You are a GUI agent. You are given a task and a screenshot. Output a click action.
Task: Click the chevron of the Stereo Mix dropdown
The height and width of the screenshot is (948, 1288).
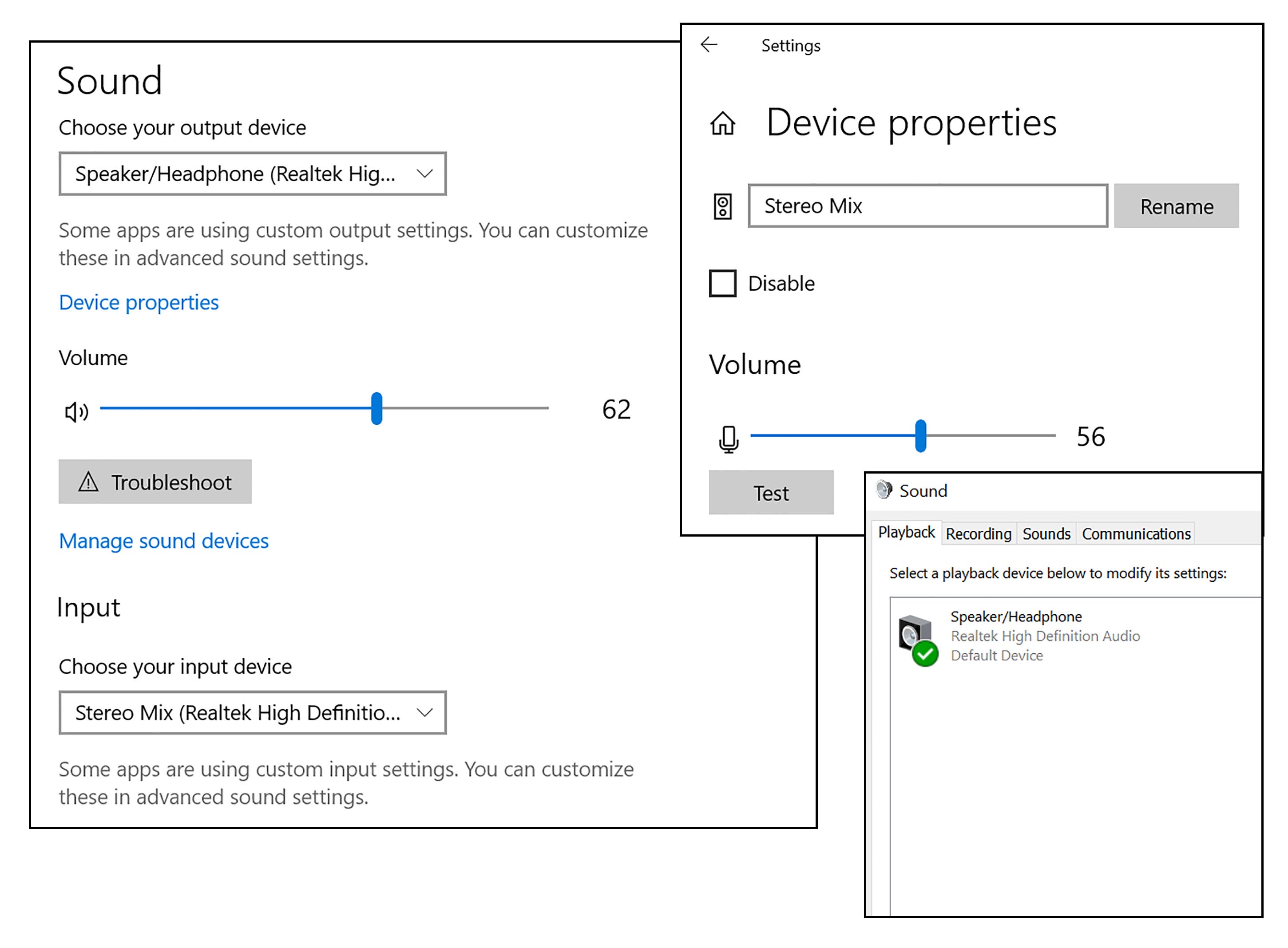(x=424, y=712)
